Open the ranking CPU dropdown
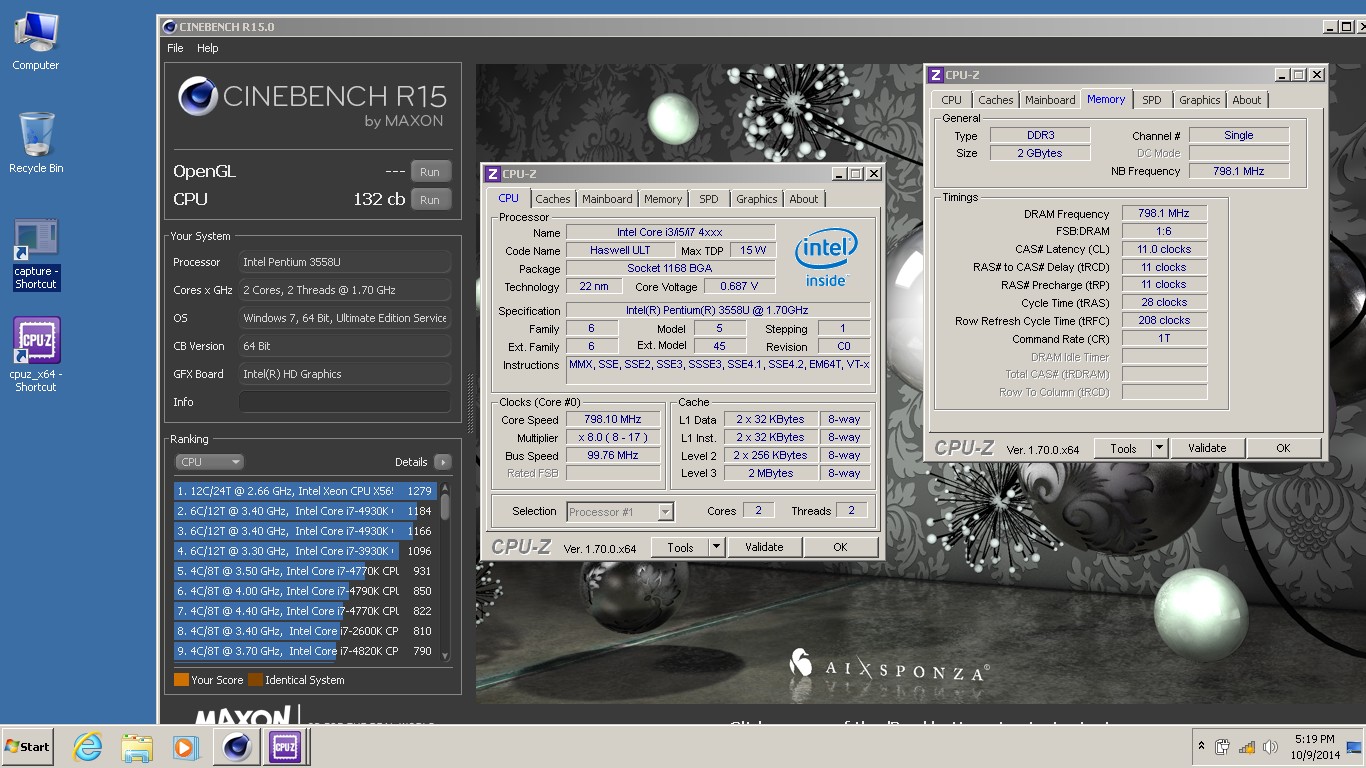Image resolution: width=1366 pixels, height=768 pixels. click(209, 462)
